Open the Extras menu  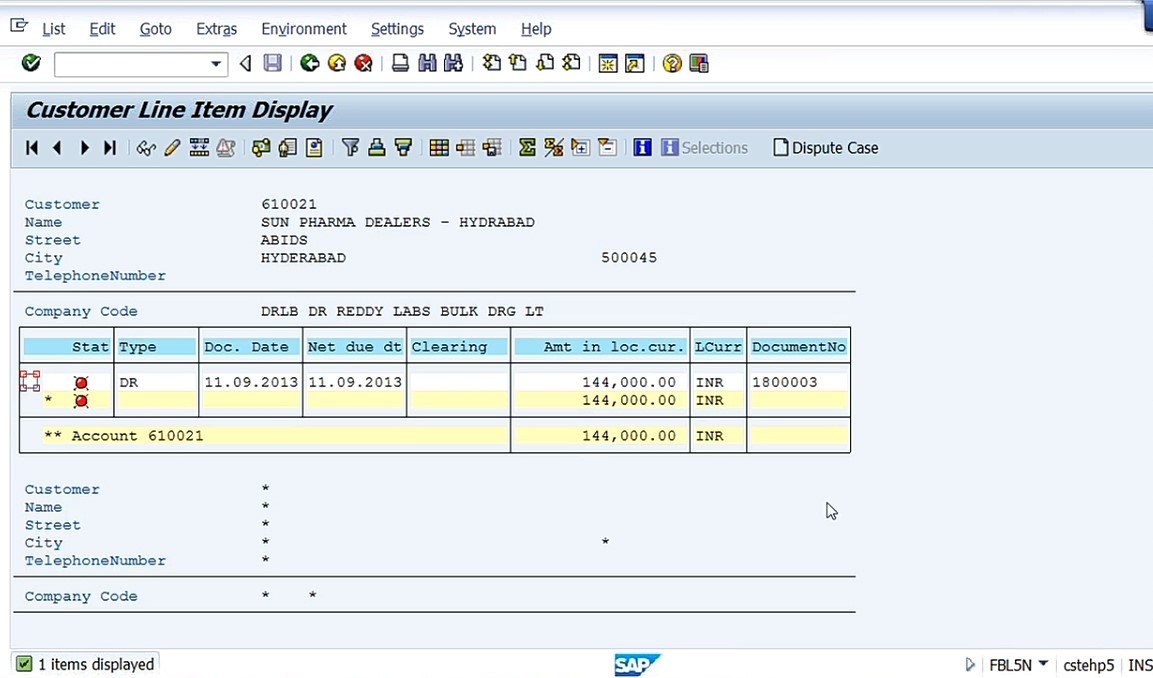[x=216, y=29]
